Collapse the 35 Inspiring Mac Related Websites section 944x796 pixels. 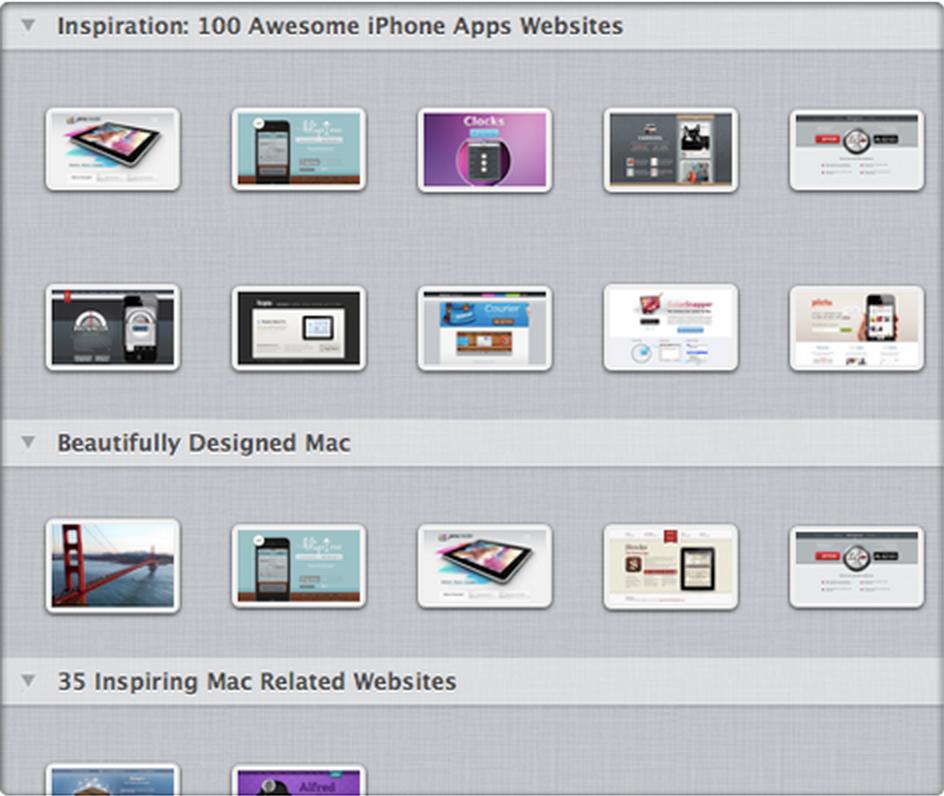28,680
